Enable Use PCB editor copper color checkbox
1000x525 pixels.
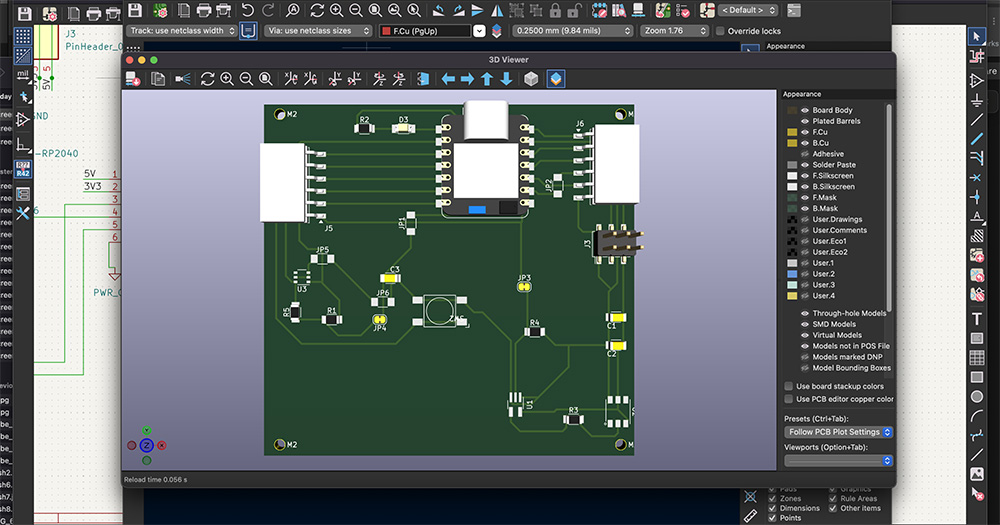point(789,399)
